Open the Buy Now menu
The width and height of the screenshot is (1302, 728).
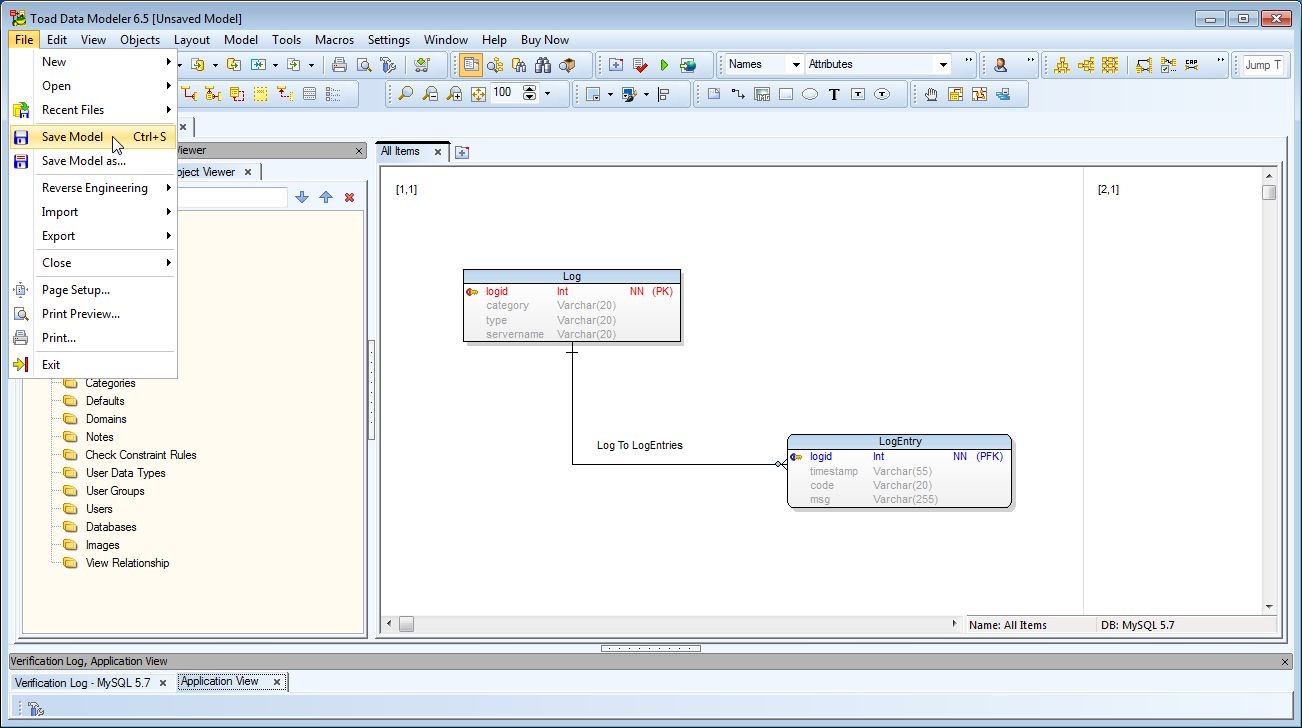(545, 40)
